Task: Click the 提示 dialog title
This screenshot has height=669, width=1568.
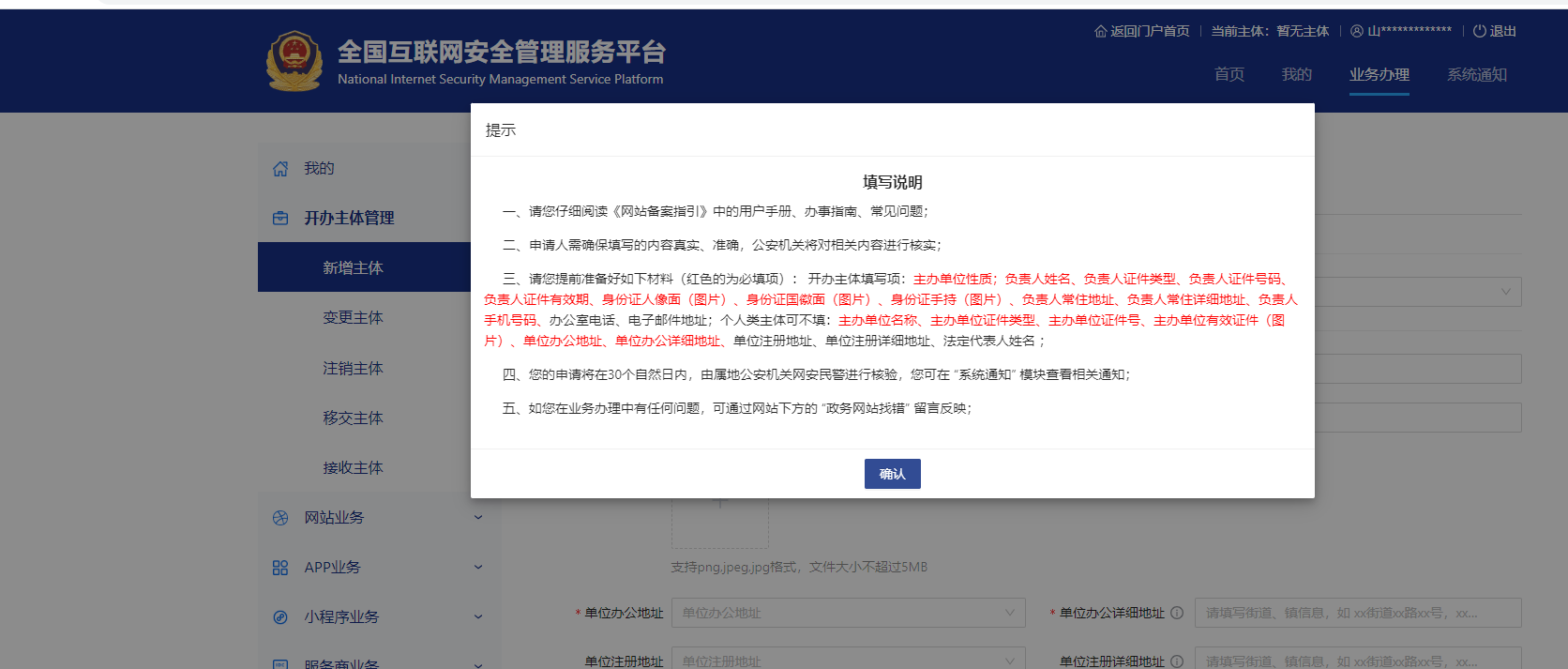Action: (x=501, y=130)
